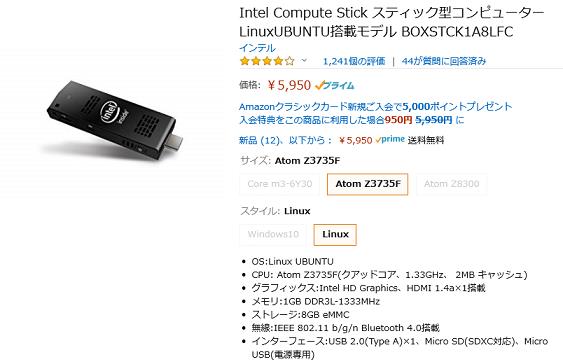Click the プライム badge beside the price

coord(335,85)
